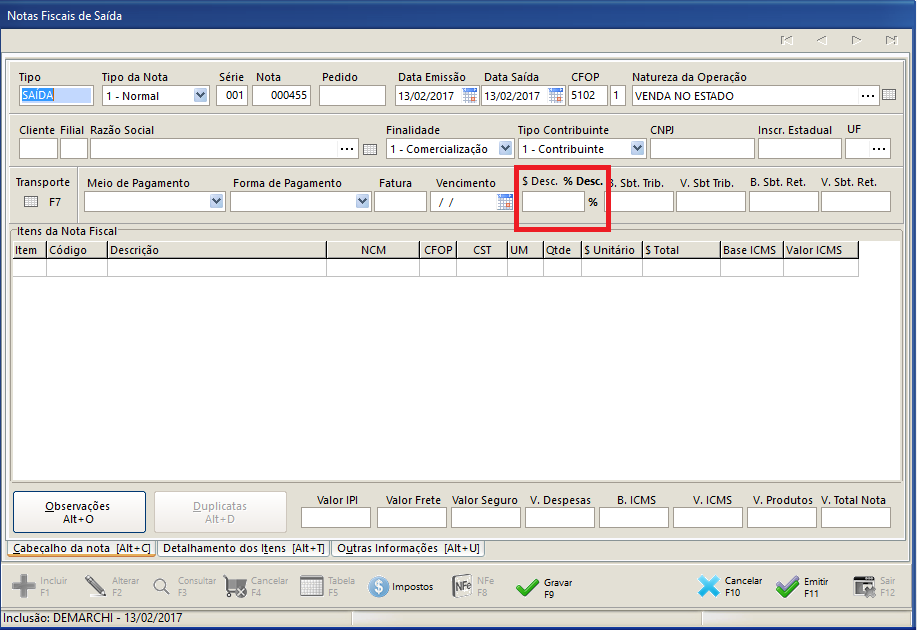The height and width of the screenshot is (630, 917).
Task: Expand Tipo Contribuinte dropdown
Action: pyautogui.click(x=637, y=149)
